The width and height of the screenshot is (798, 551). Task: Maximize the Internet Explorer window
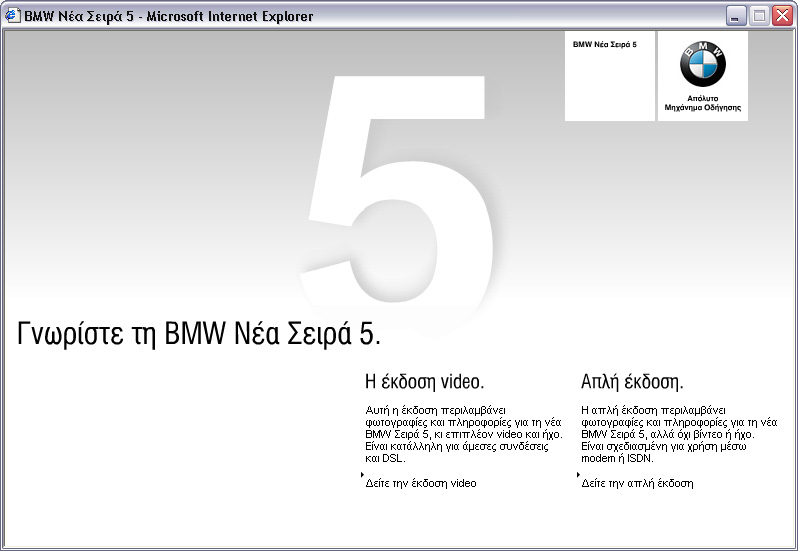(759, 16)
